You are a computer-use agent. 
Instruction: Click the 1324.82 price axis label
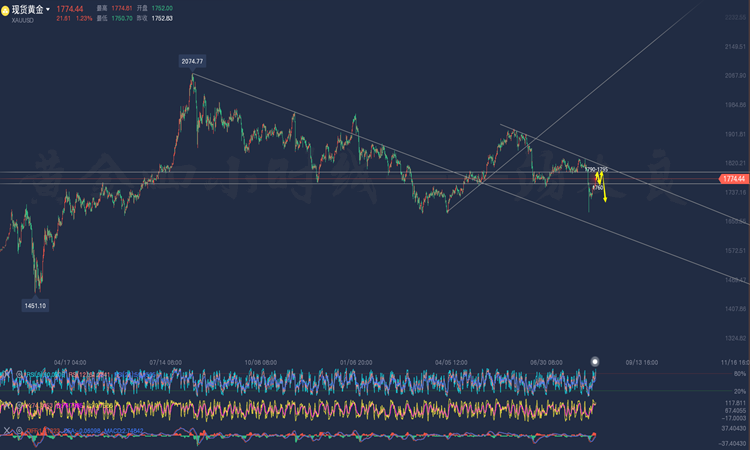click(735, 338)
